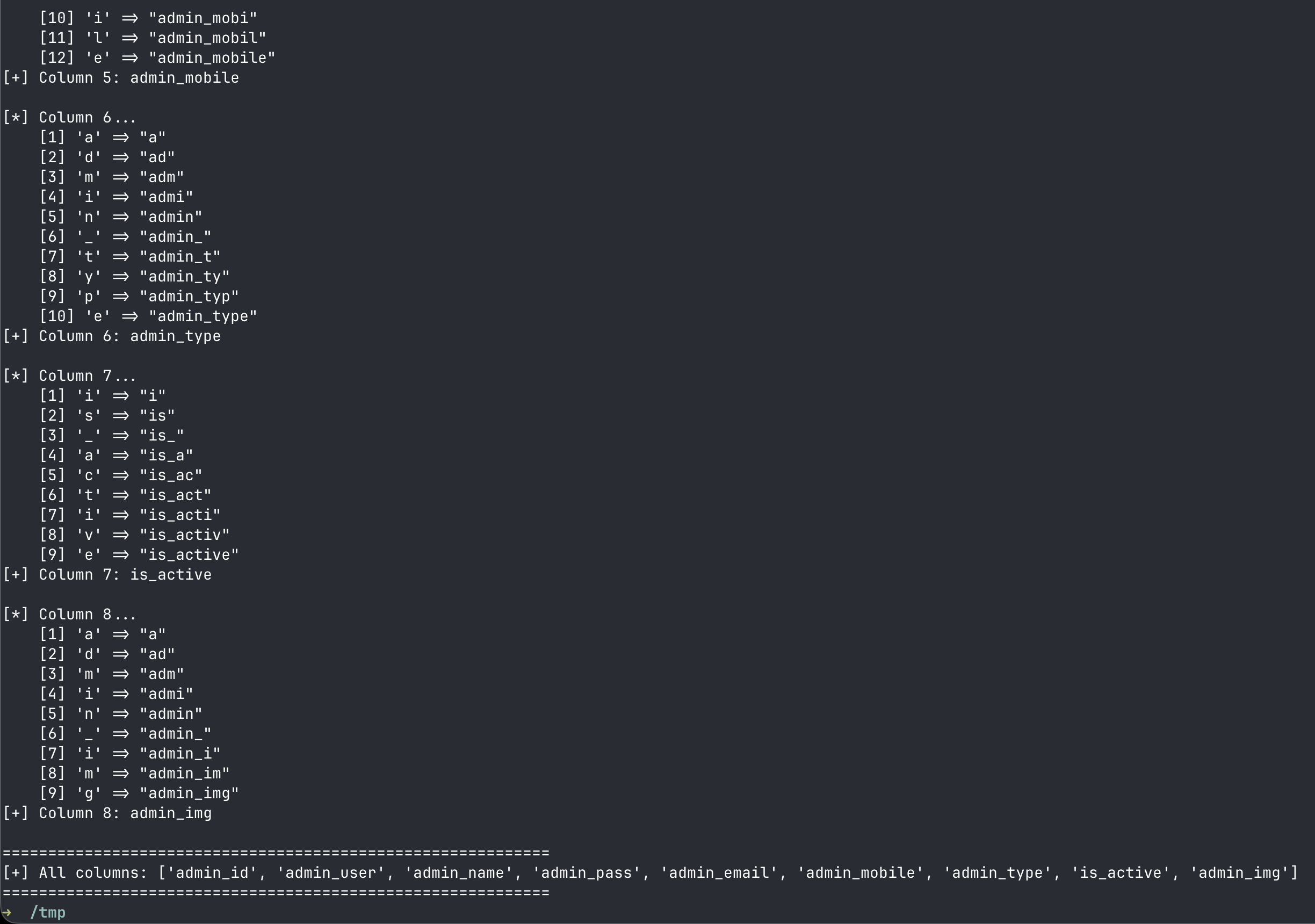Select the "[*] Column 7..." header line
Image resolution: width=1315 pixels, height=924 pixels.
click(x=69, y=376)
